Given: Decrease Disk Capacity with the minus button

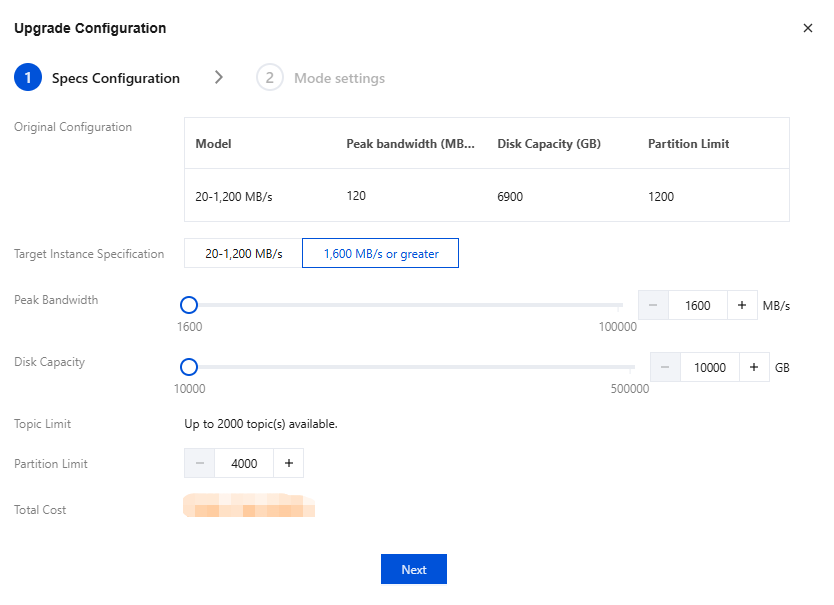Looking at the screenshot, I should tap(665, 367).
